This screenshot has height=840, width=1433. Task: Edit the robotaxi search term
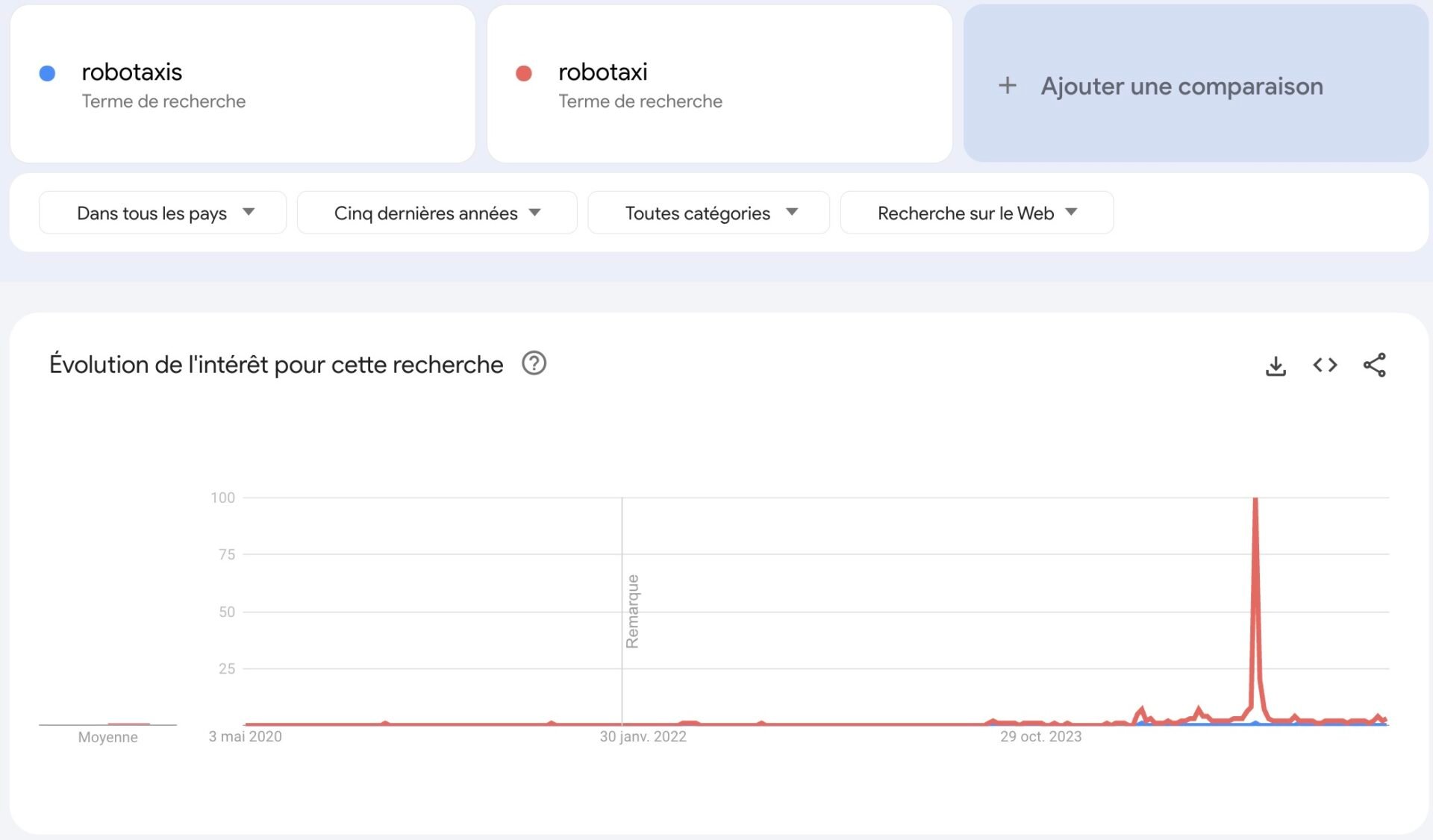[602, 72]
